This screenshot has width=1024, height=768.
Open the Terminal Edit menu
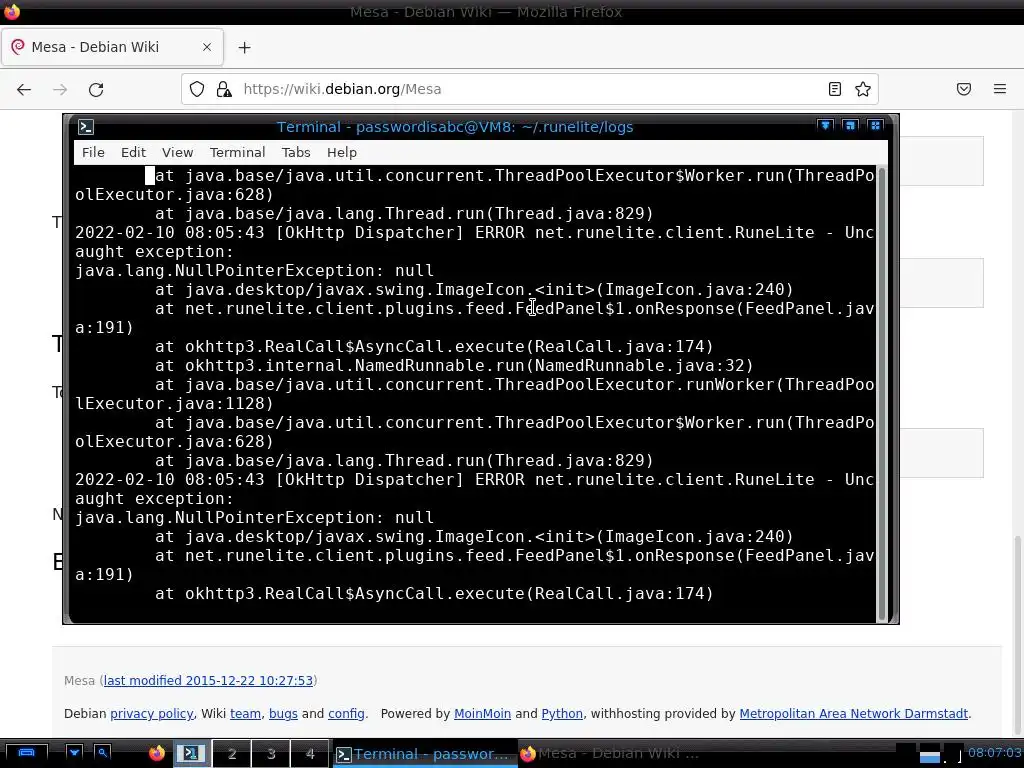coord(133,152)
